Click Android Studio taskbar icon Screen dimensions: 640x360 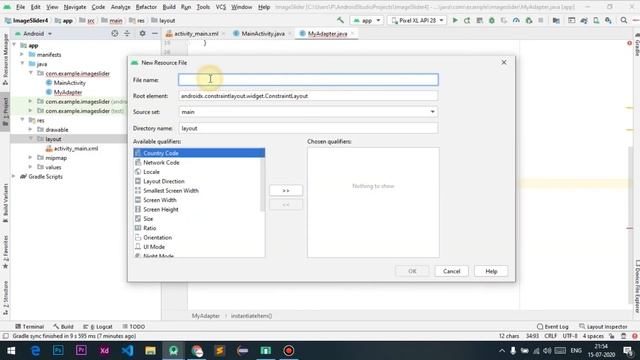[x=173, y=351]
